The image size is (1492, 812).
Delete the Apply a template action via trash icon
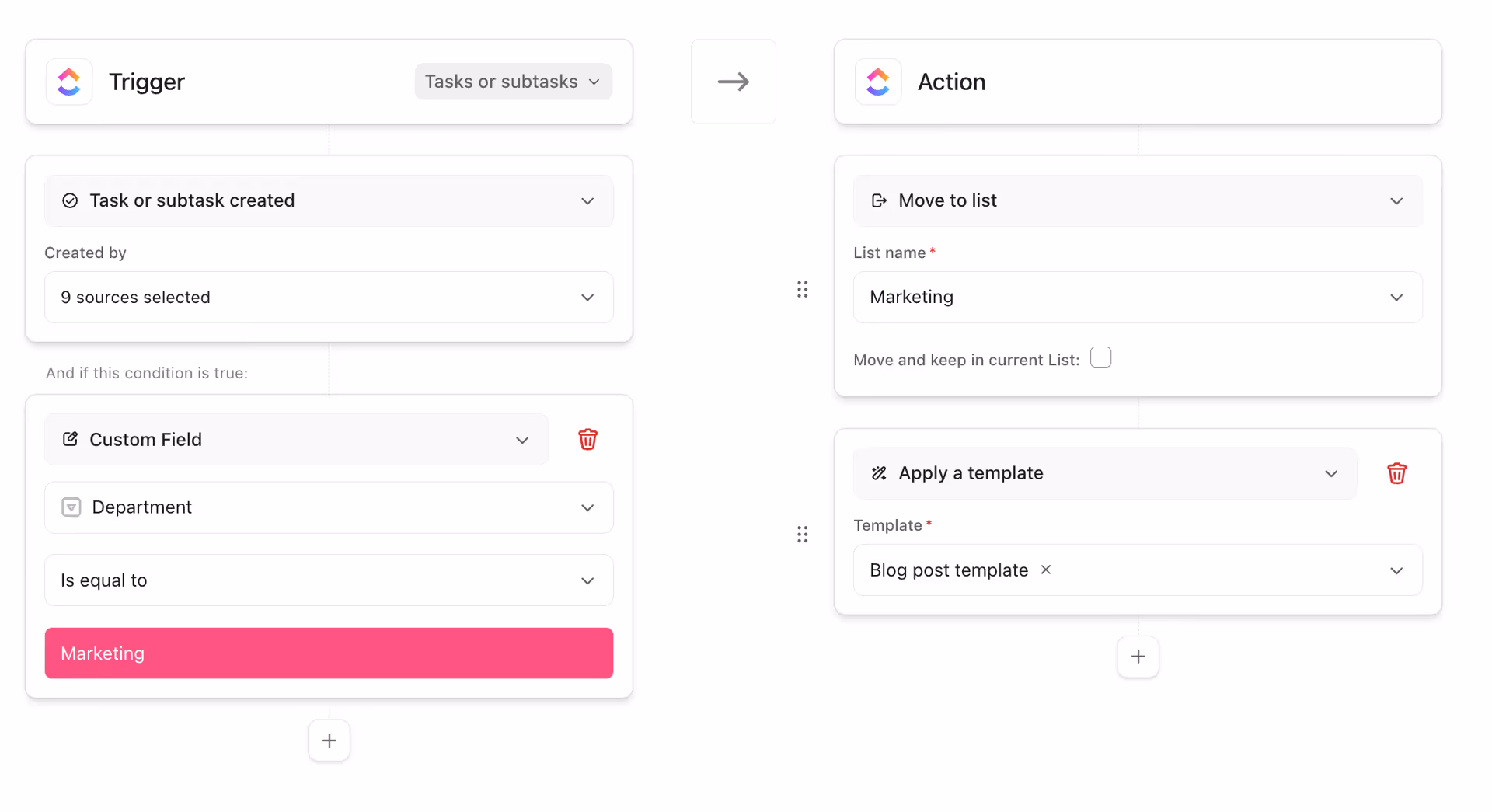point(1396,473)
